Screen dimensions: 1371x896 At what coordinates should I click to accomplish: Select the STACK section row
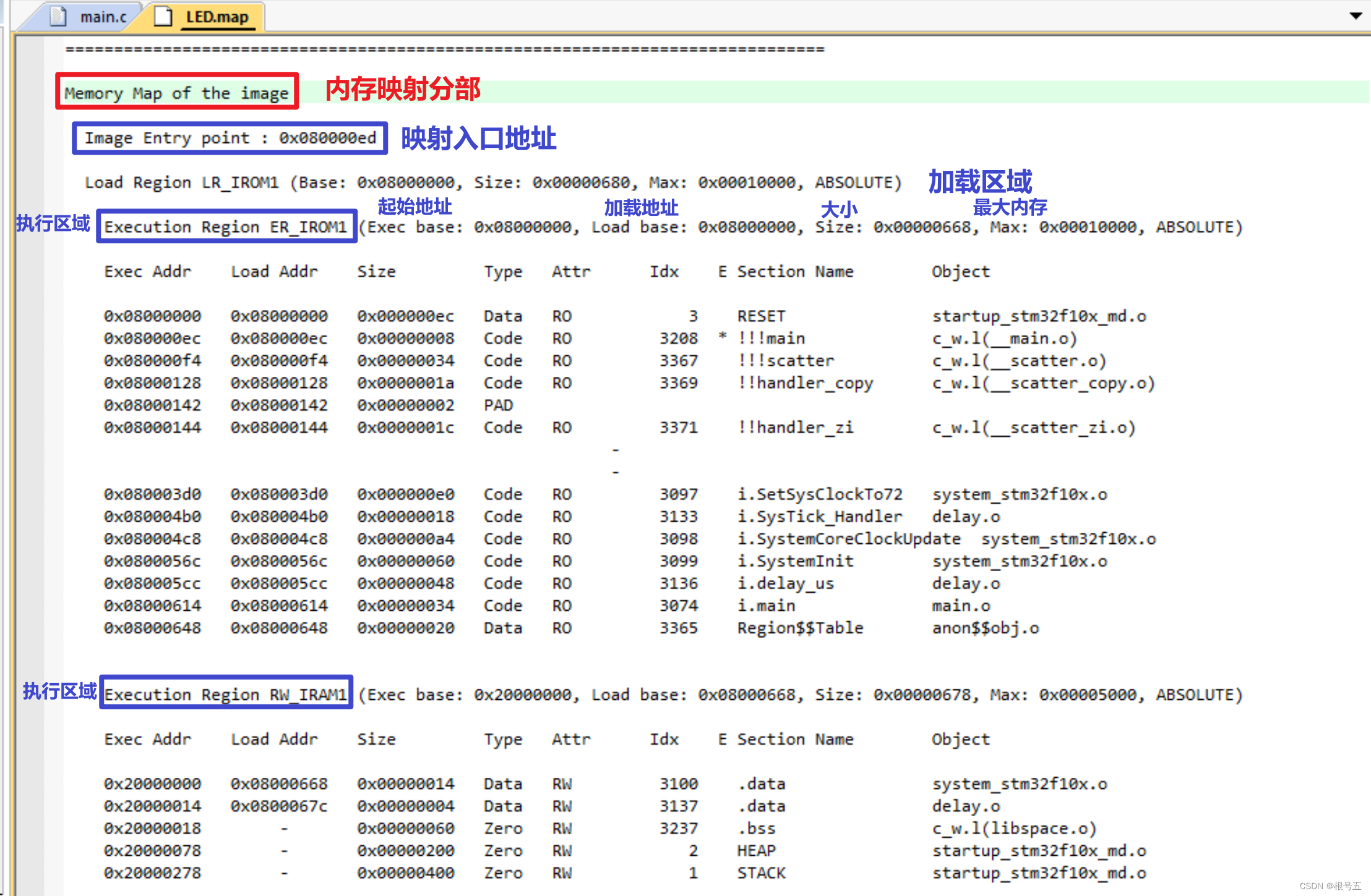[761, 873]
